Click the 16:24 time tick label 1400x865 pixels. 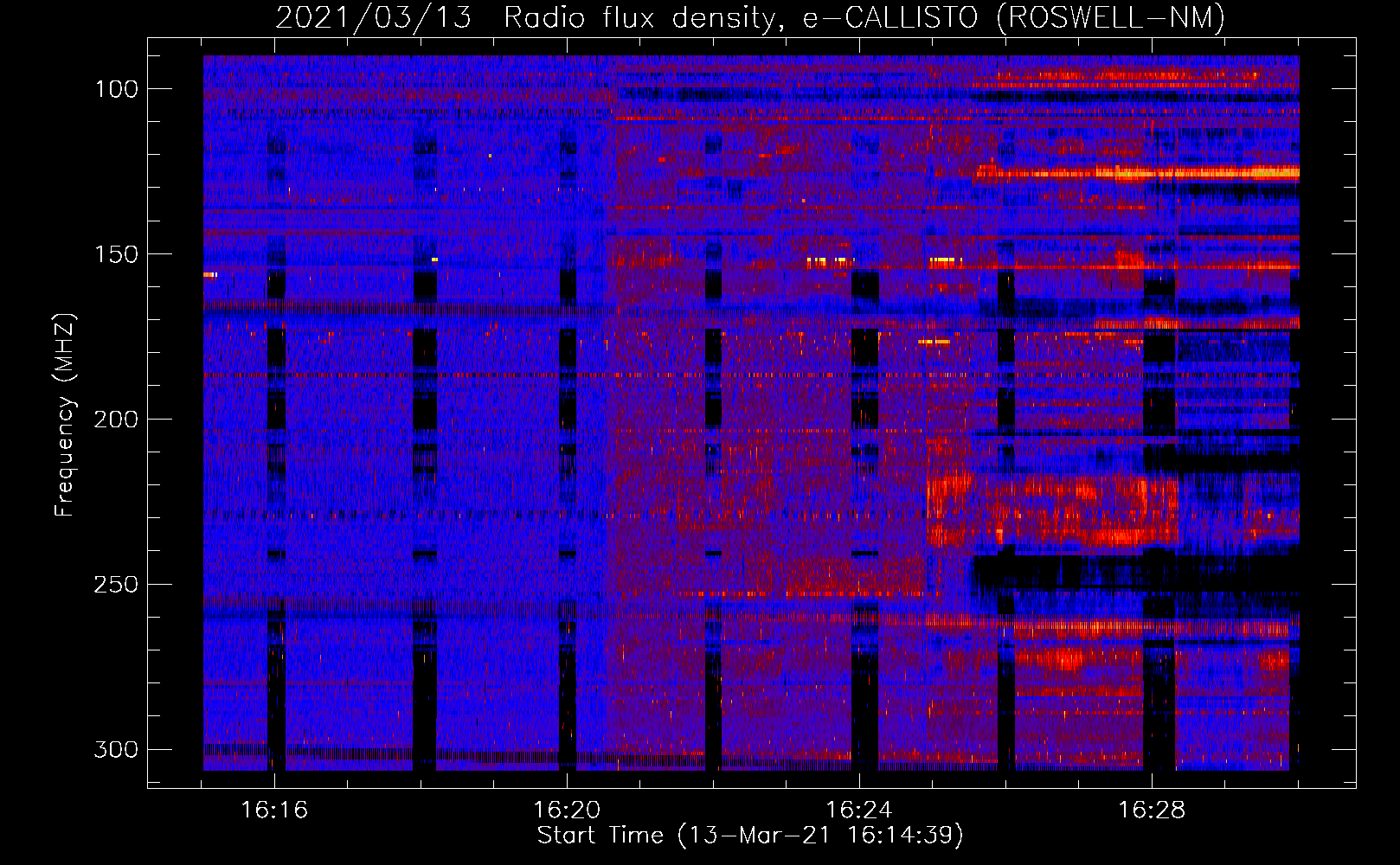[859, 811]
